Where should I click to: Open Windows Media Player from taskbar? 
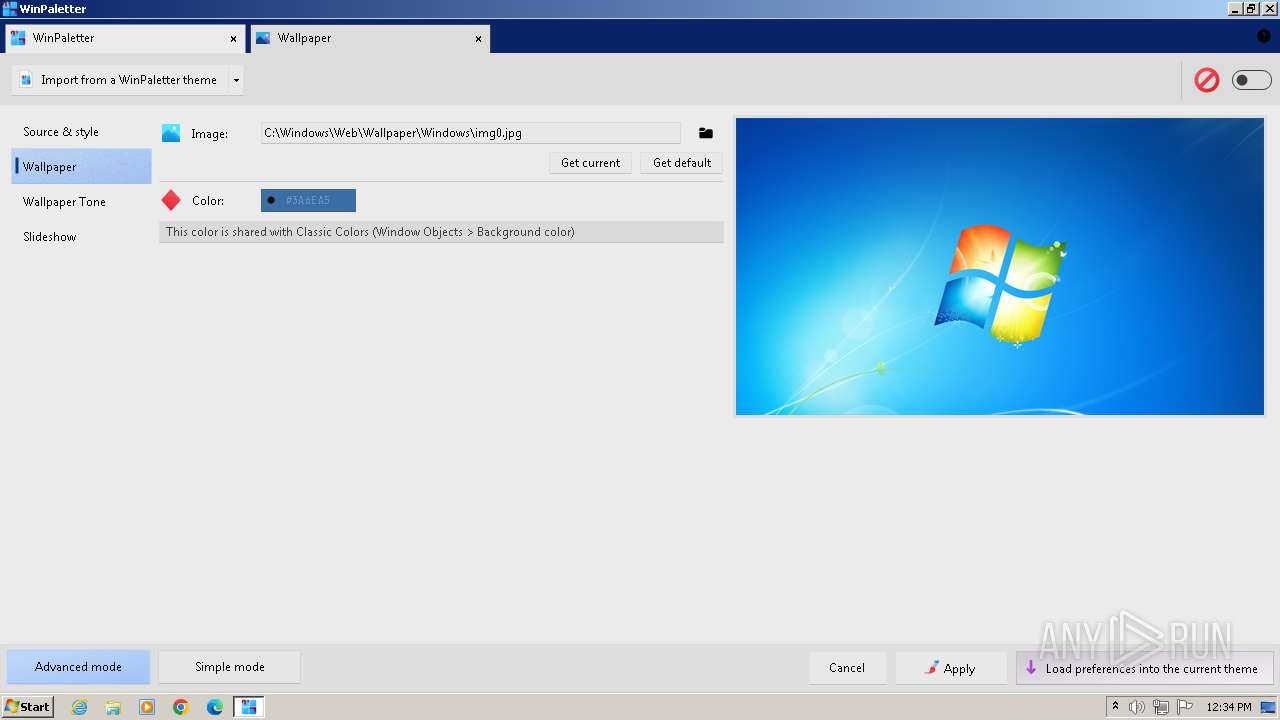[x=147, y=707]
